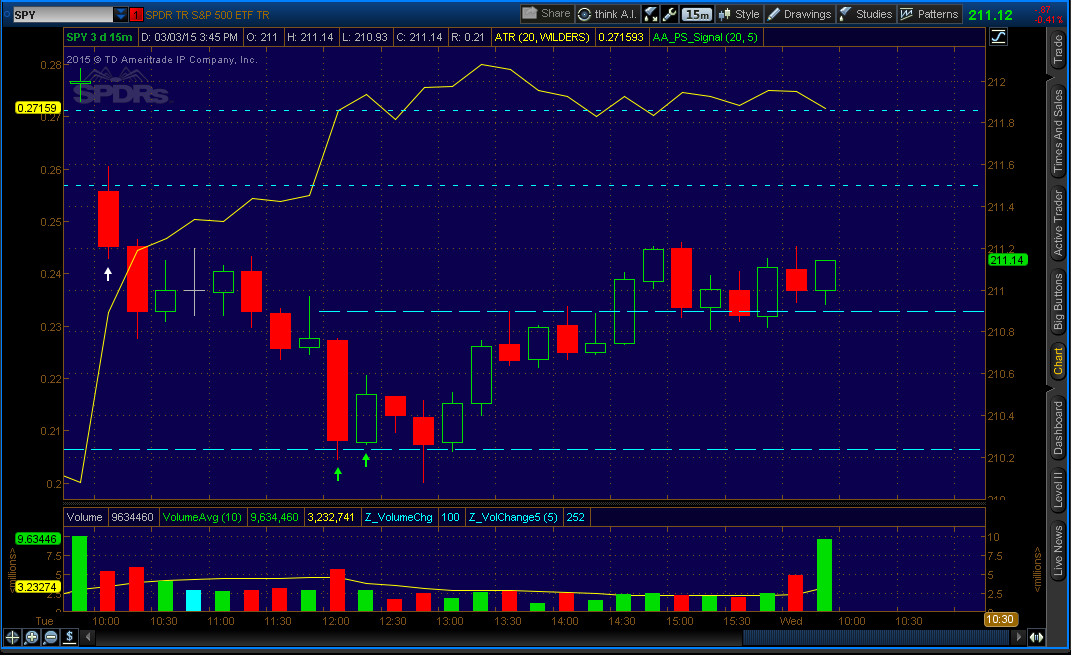Expand the symbol selector dropdown arrows

pyautogui.click(x=120, y=14)
